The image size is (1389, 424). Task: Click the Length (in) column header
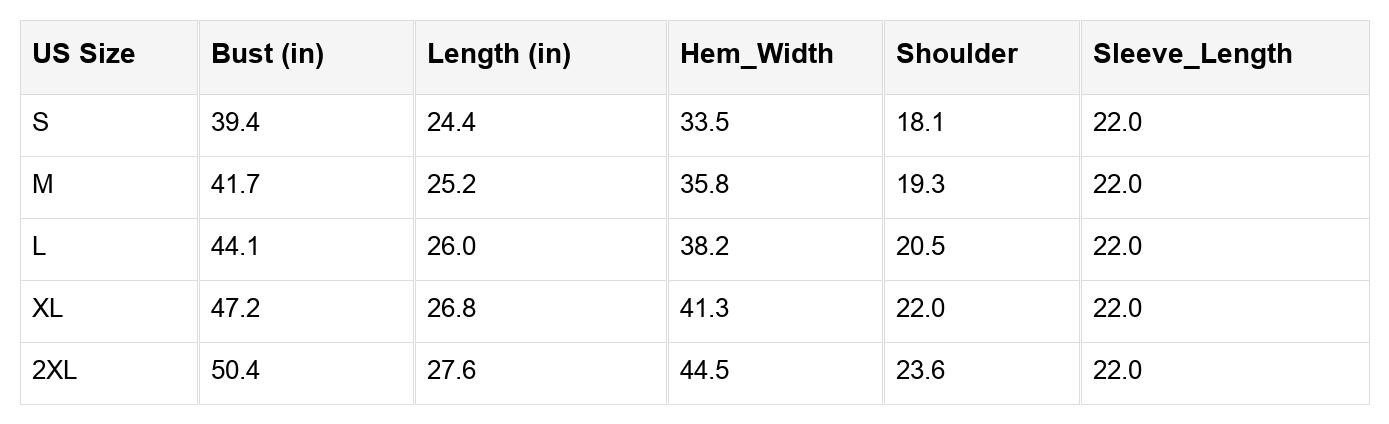(x=498, y=54)
